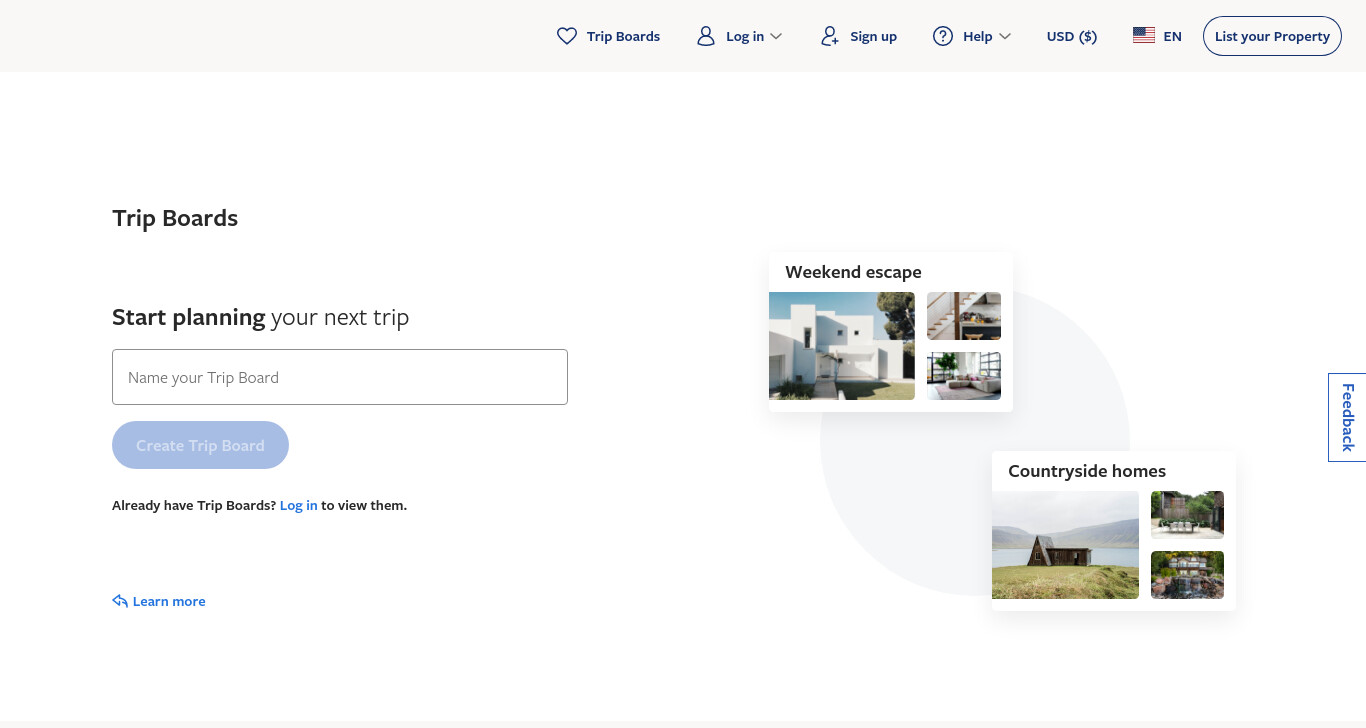Click the Trip Boards page heading
This screenshot has width=1366, height=728.
[175, 218]
